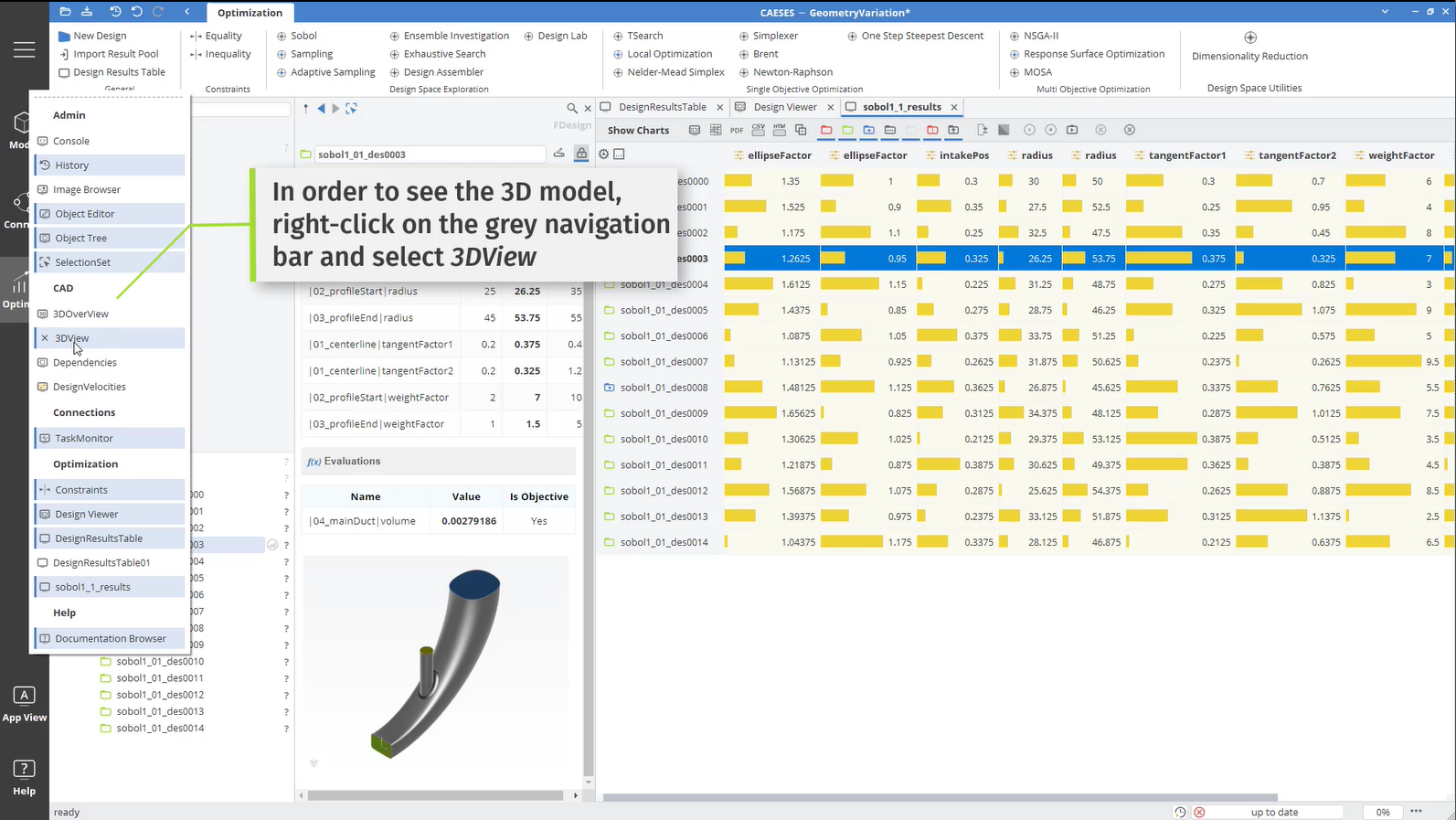
Task: Switch to the DesignResultsTable tab
Action: tap(662, 107)
